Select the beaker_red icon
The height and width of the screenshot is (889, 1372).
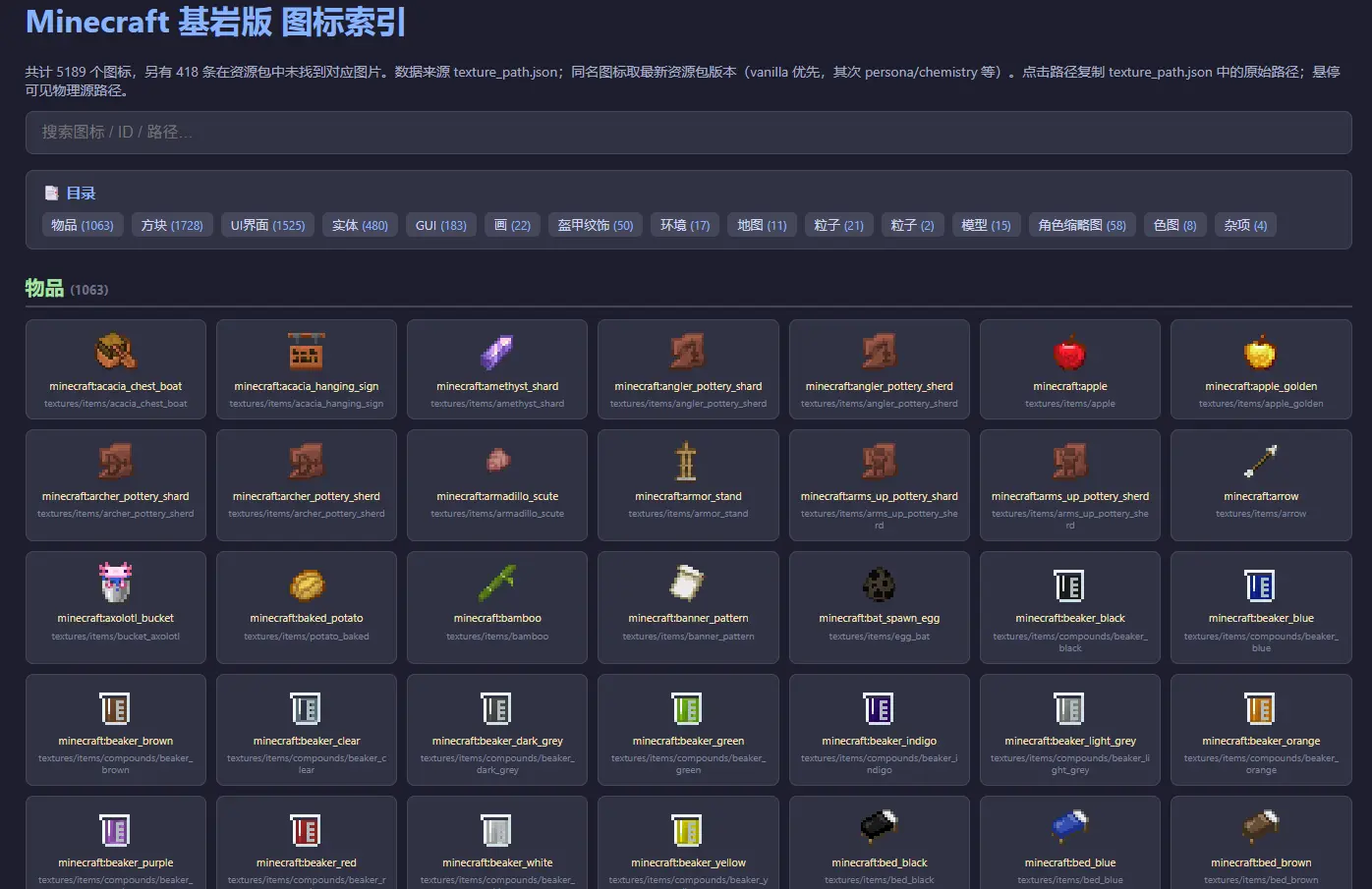(306, 830)
